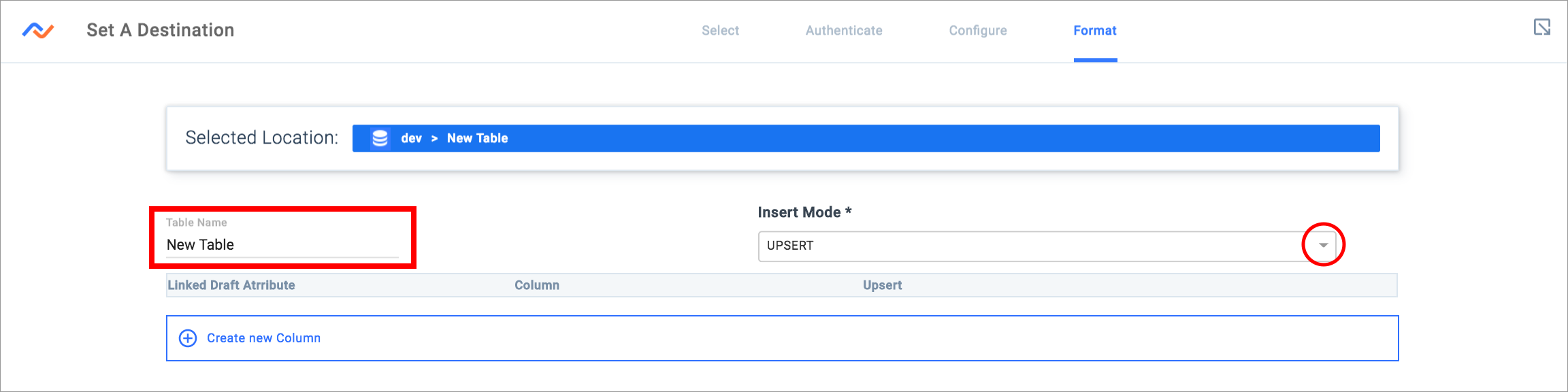
Task: Select the Format tab
Action: (x=1095, y=31)
